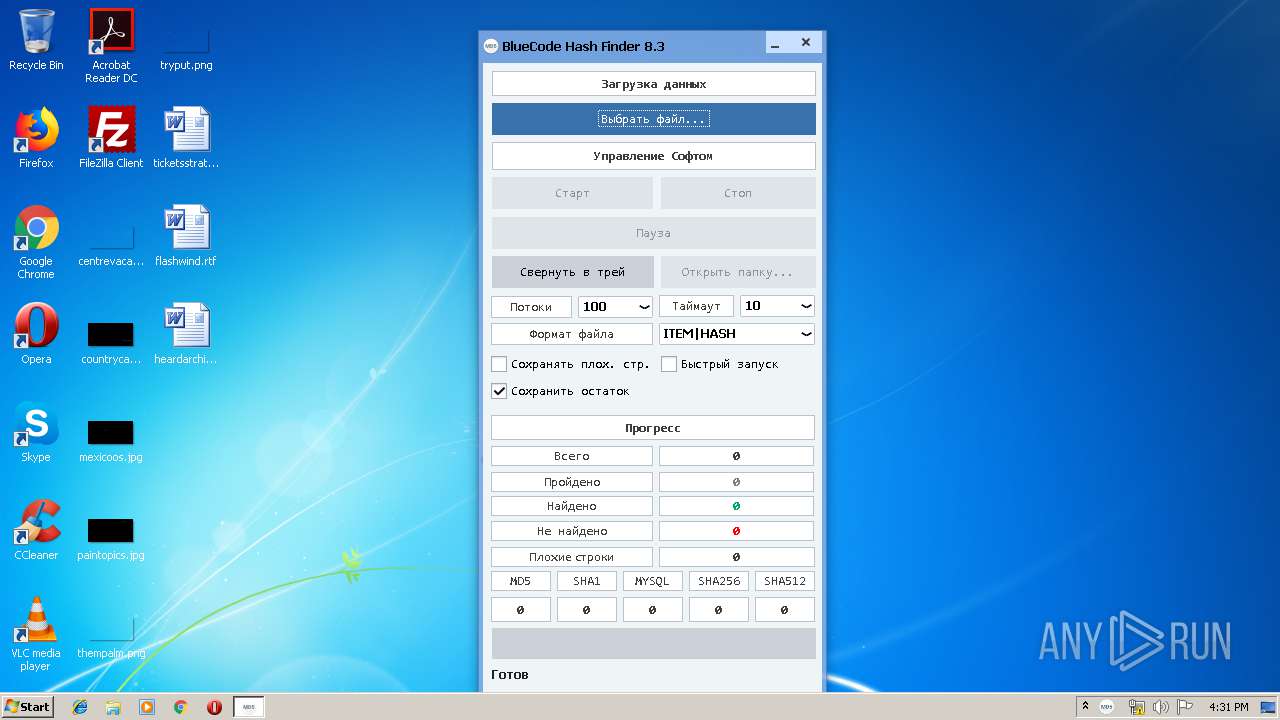This screenshot has width=1280, height=720.
Task: Click the MYSQL hash type label
Action: [x=653, y=581]
